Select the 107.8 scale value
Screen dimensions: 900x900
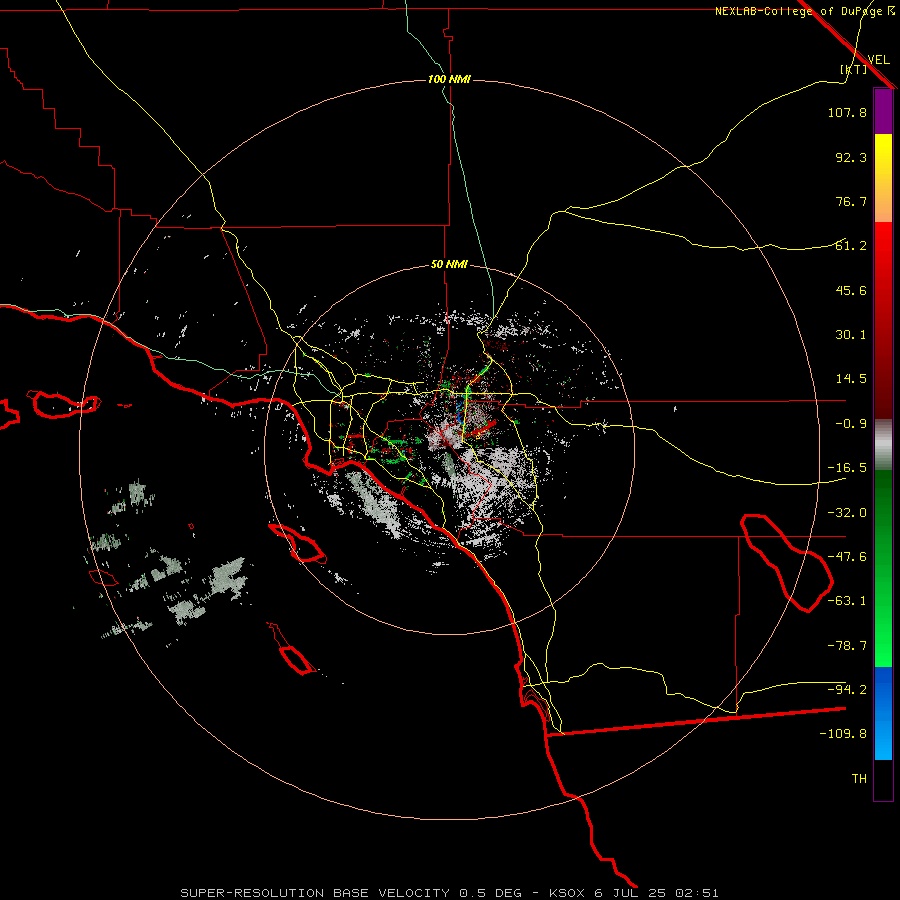(x=847, y=112)
